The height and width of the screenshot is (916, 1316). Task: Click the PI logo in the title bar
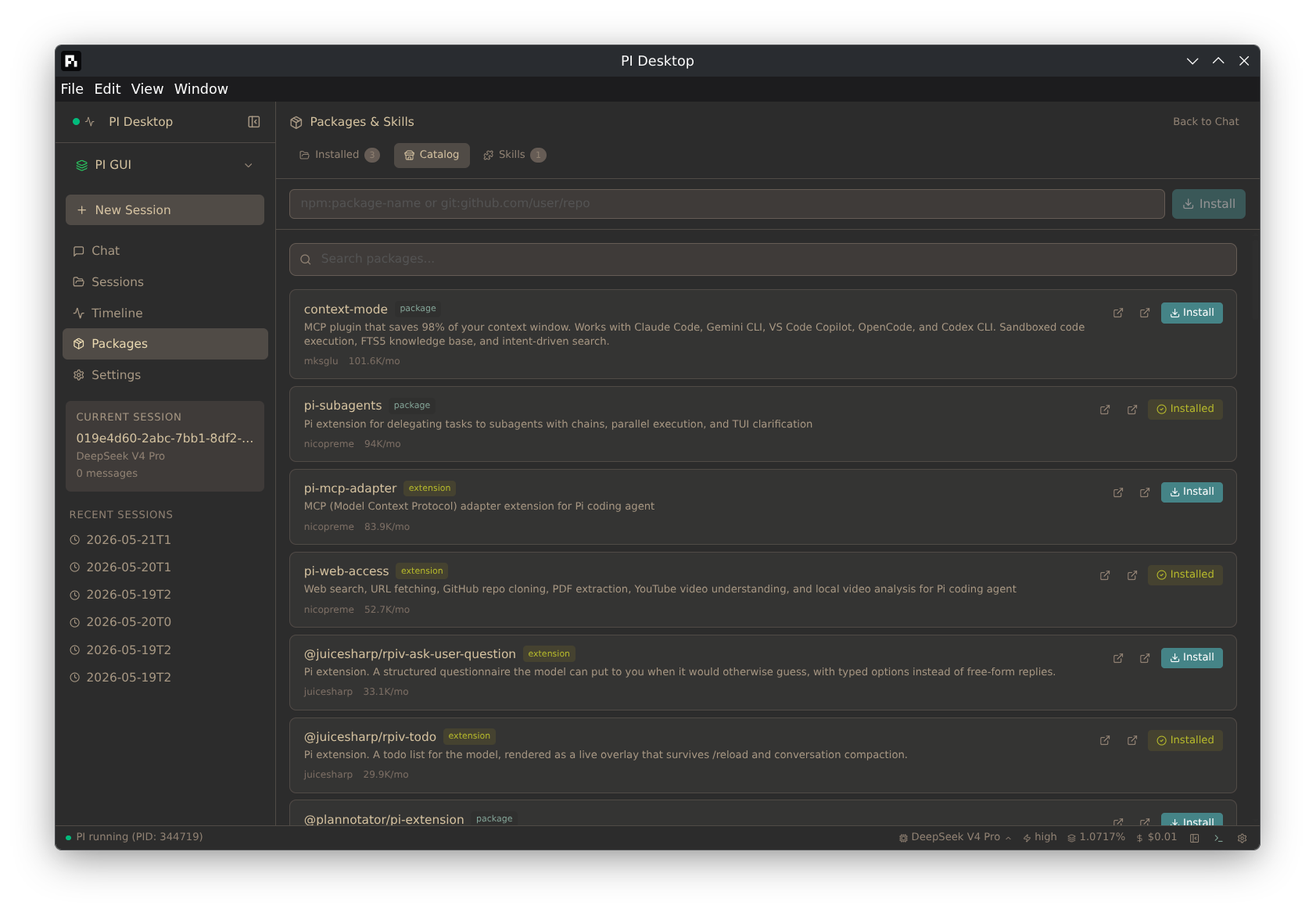[72, 61]
